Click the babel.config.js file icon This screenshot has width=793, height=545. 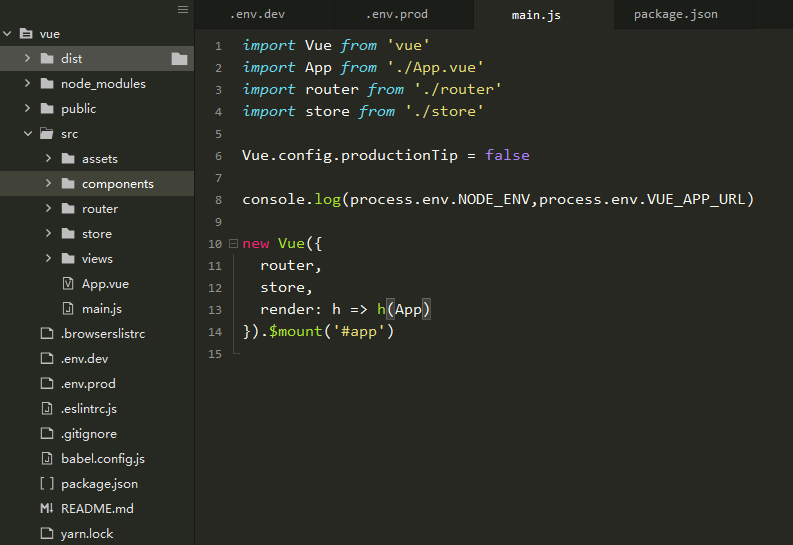click(47, 459)
